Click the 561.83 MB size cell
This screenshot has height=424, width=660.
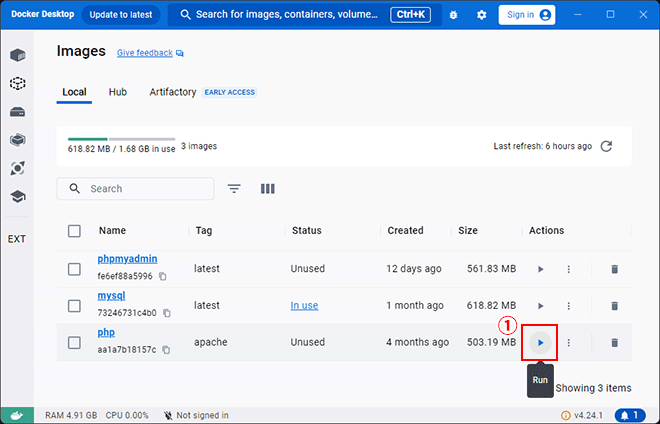[491, 269]
